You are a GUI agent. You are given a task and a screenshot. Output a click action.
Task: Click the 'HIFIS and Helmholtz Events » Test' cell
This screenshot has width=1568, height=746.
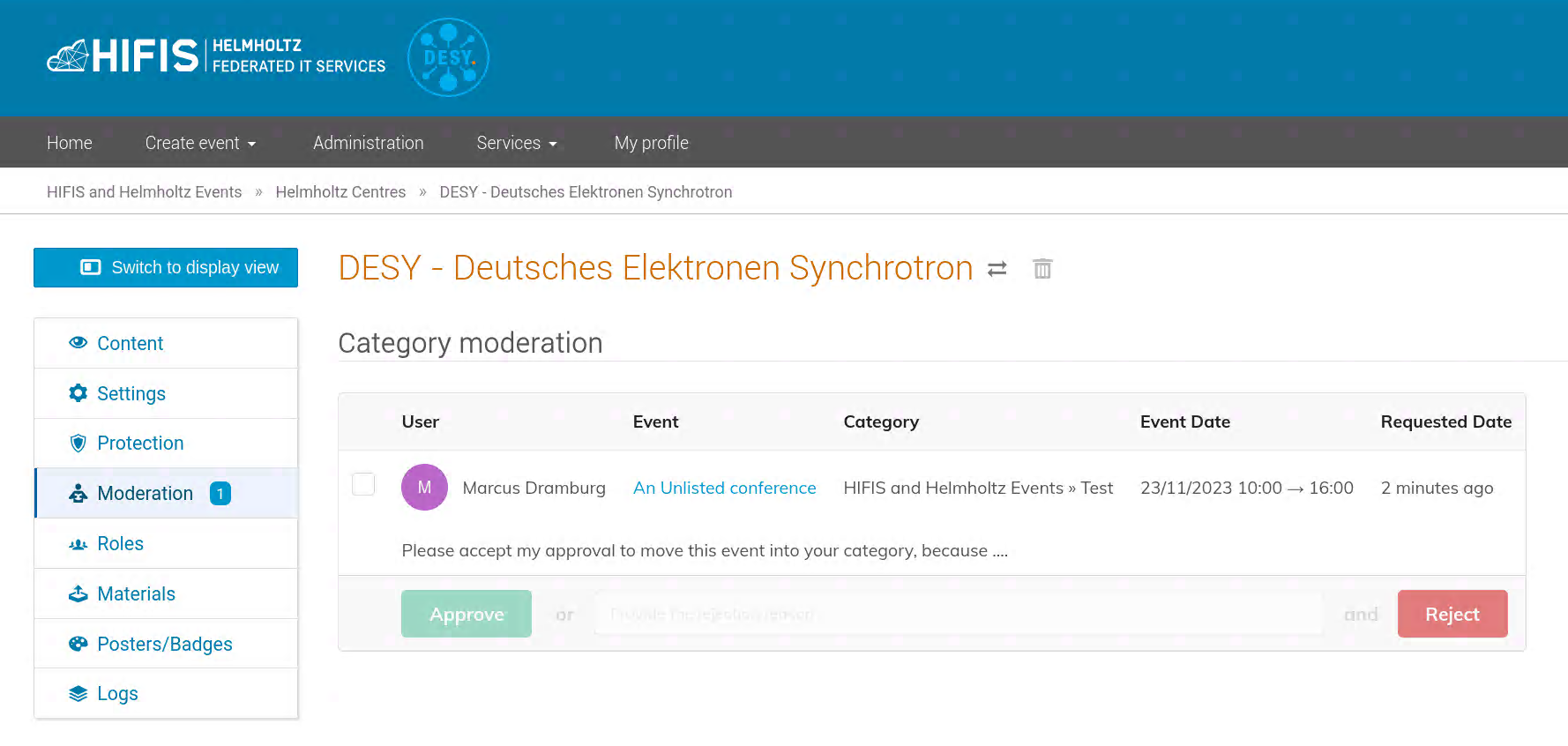978,488
